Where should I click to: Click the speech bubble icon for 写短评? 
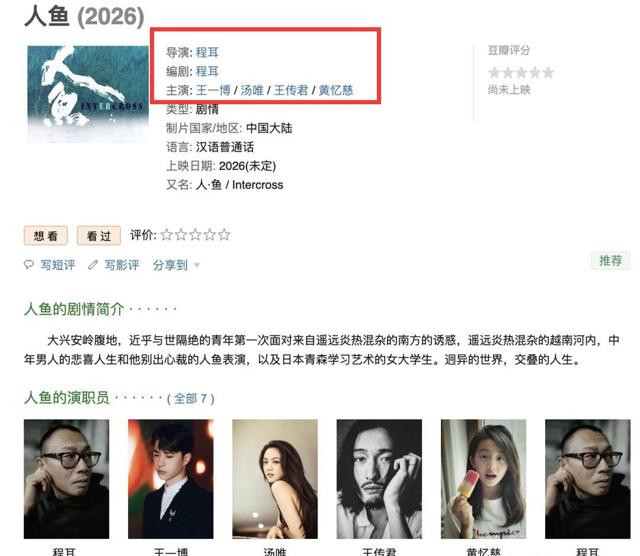29,265
